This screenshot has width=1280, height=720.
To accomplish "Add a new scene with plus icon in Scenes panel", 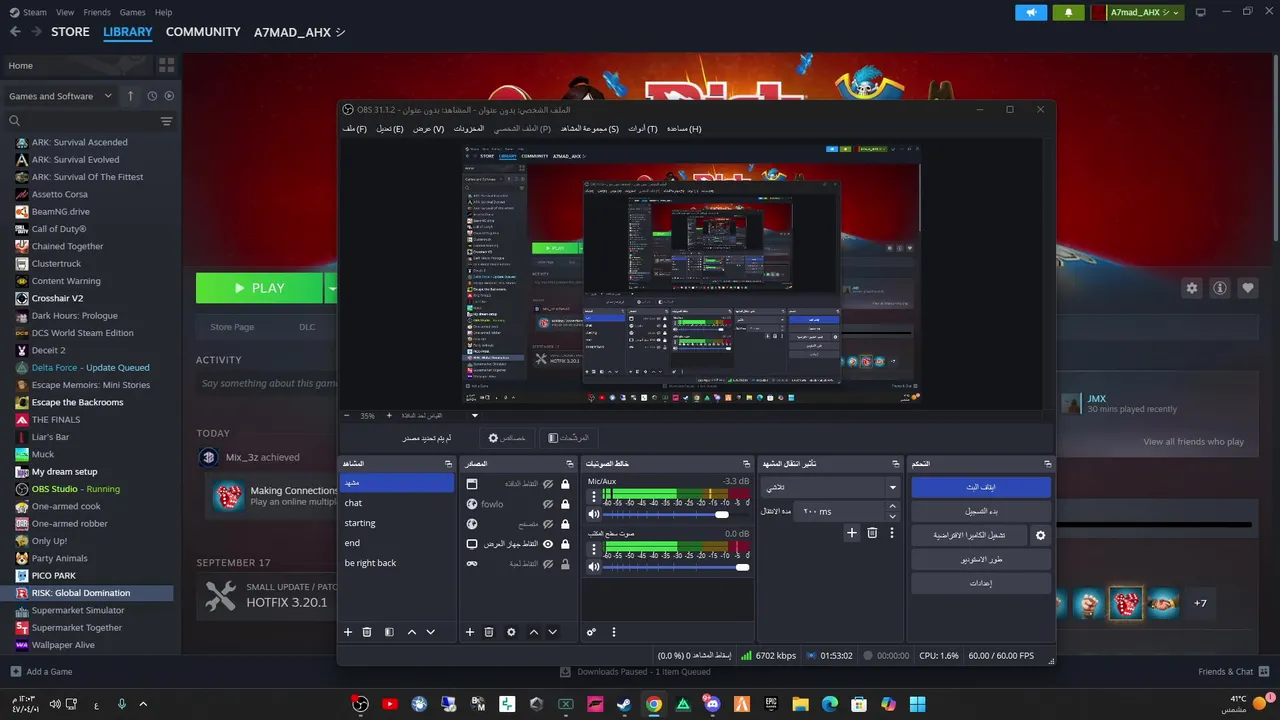I will (348, 632).
